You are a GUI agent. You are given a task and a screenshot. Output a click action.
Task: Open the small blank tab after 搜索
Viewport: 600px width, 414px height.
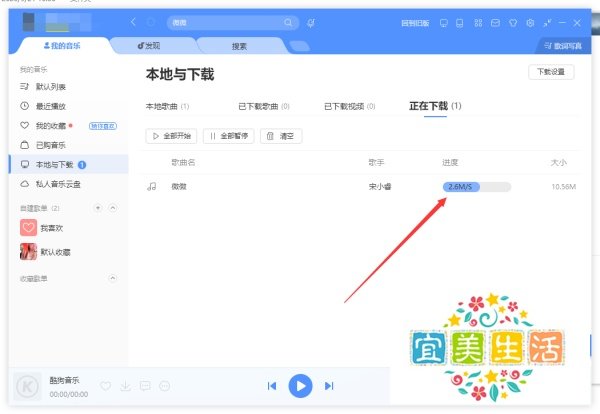pyautogui.click(x=300, y=46)
